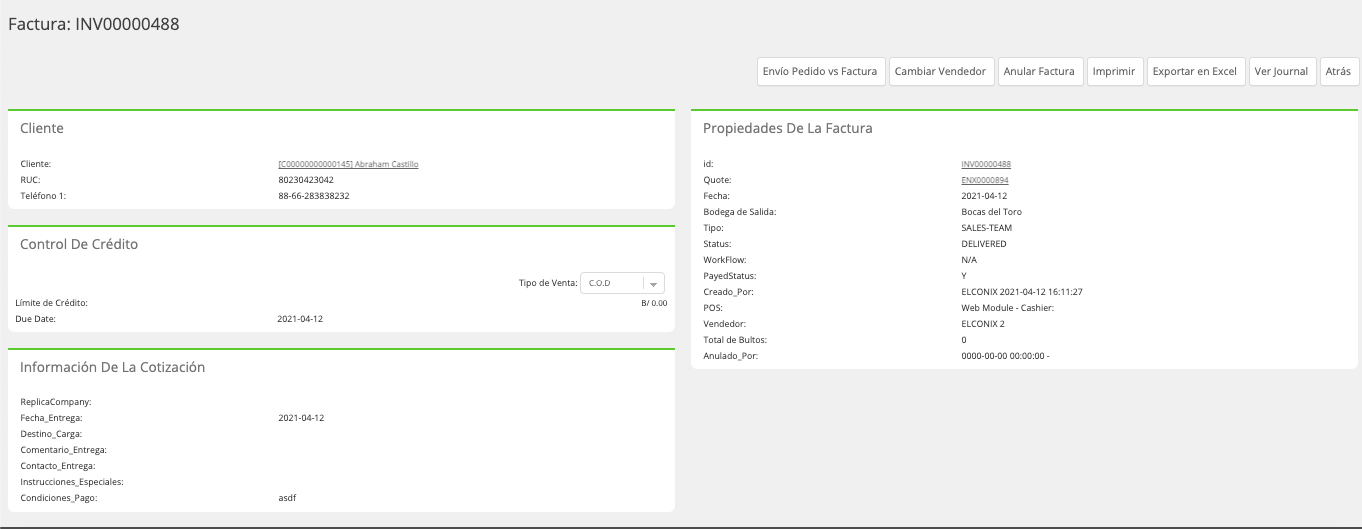Click the Comentario_Entrega: label

tap(63, 450)
